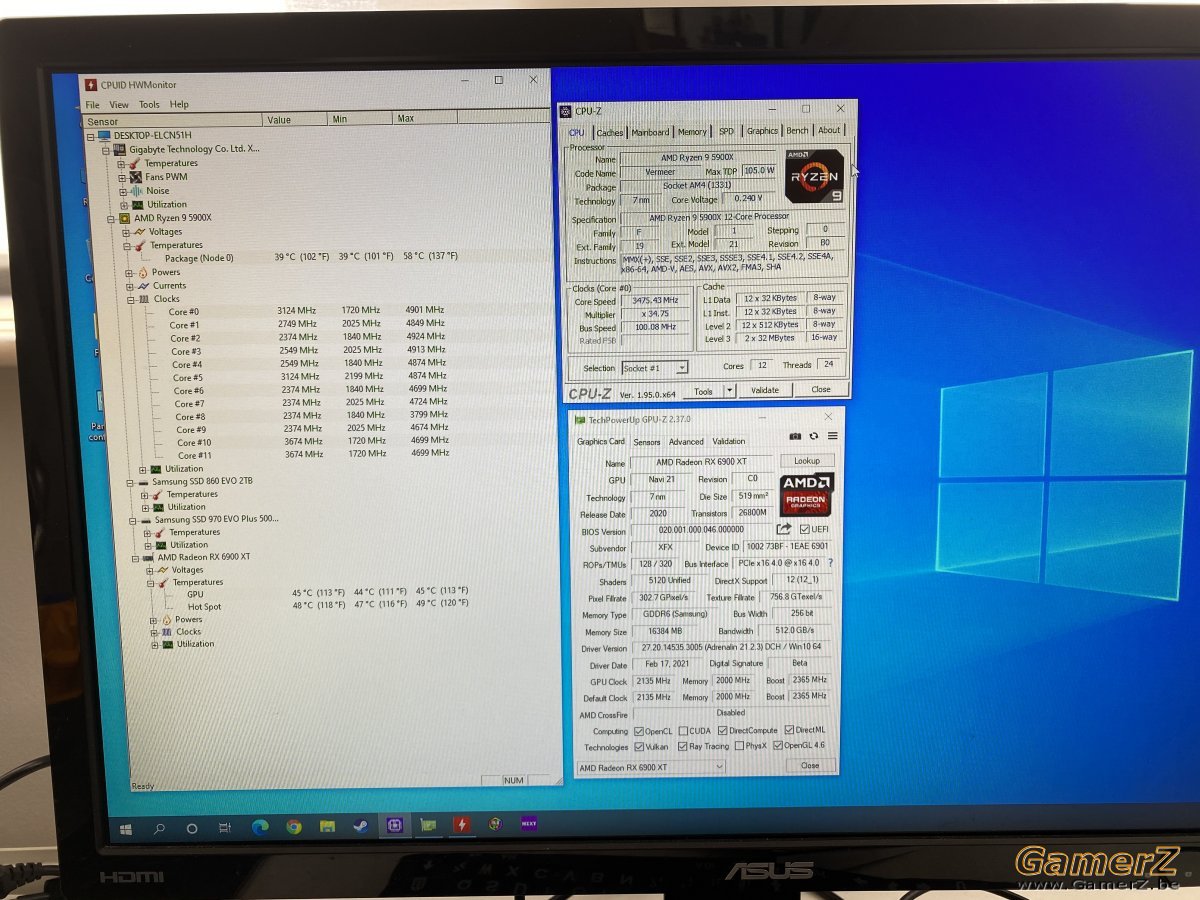Switch to the Sensors tab in GPU-Z
The height and width of the screenshot is (900, 1200).
647,441
